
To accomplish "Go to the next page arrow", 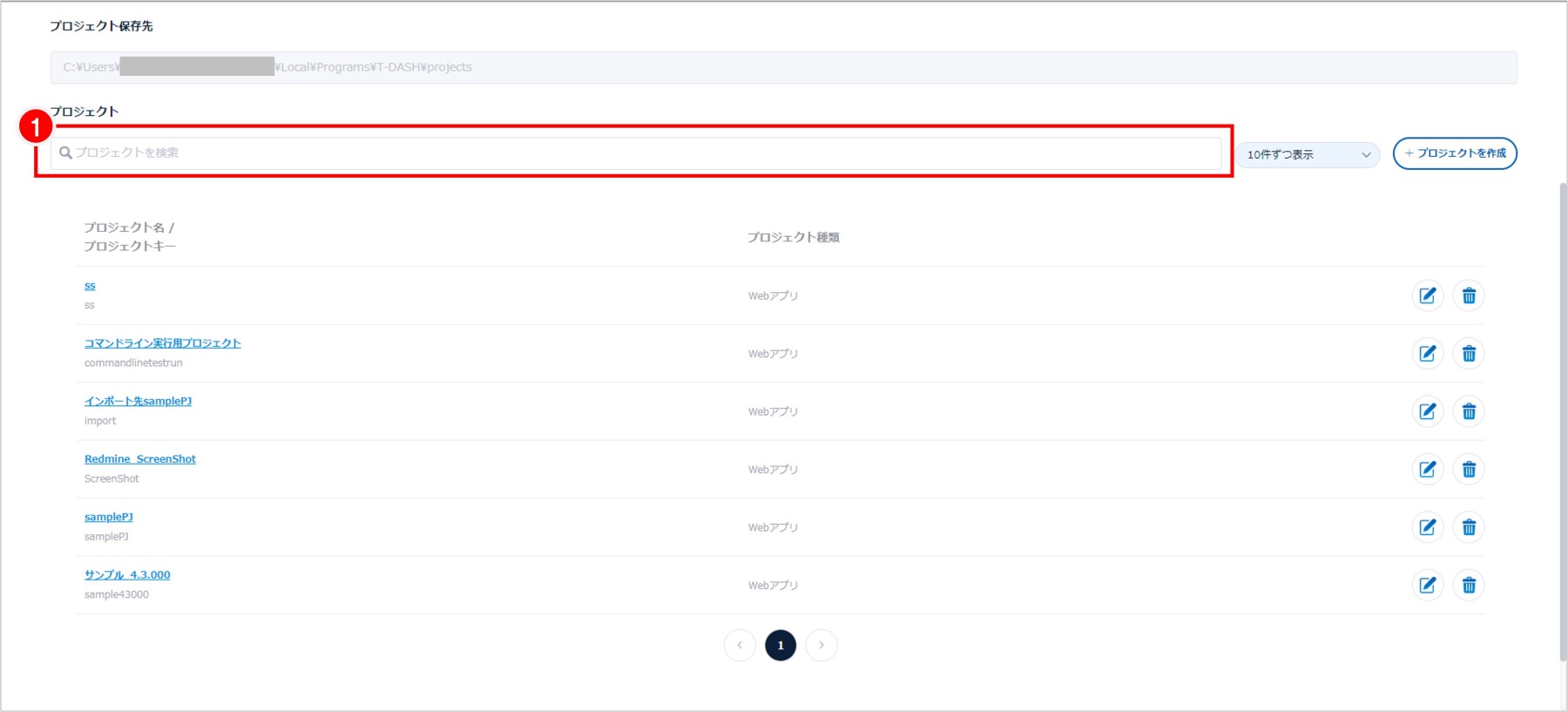I will tap(821, 645).
